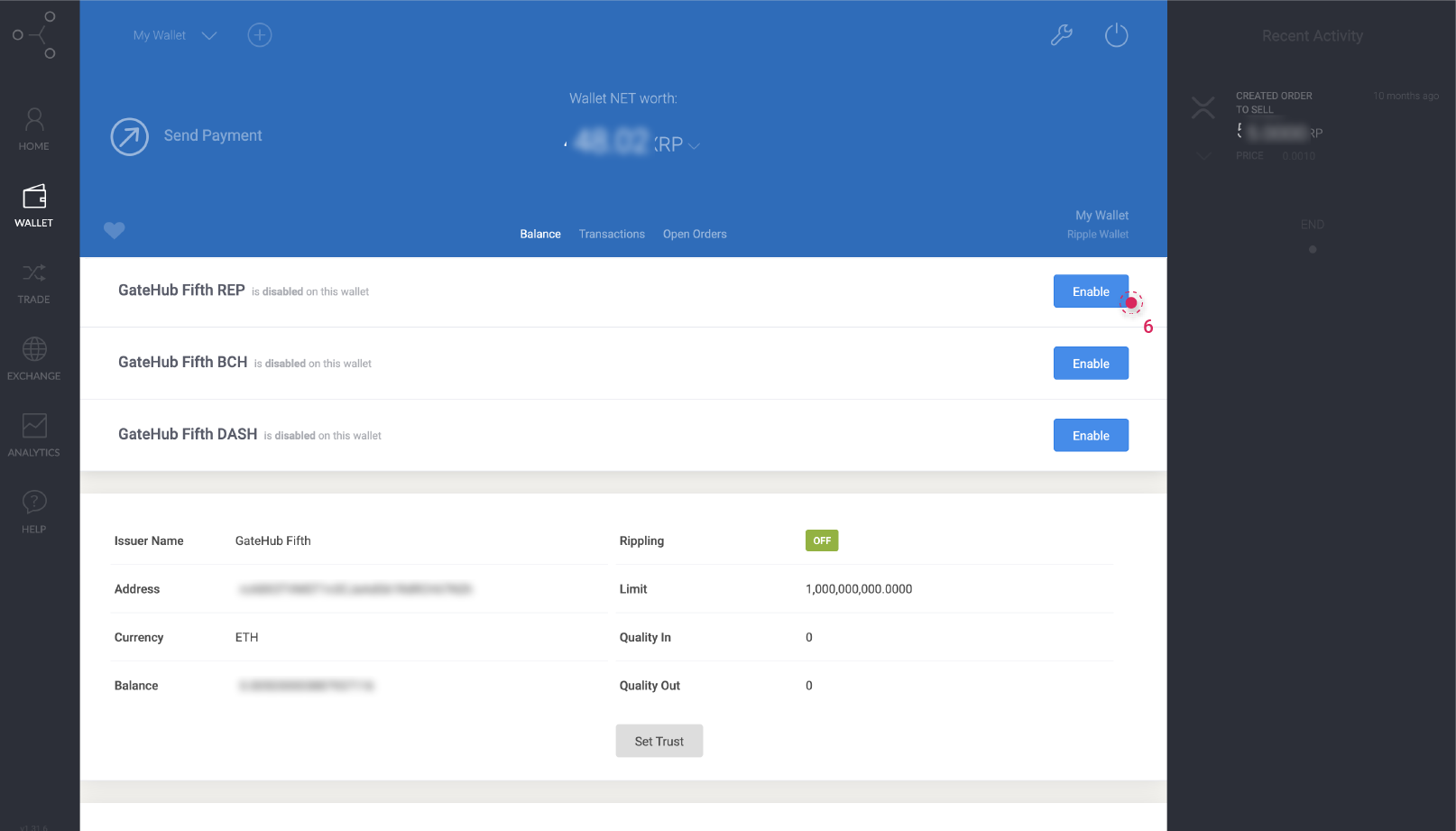Switch to the Balance tab

coord(540,234)
